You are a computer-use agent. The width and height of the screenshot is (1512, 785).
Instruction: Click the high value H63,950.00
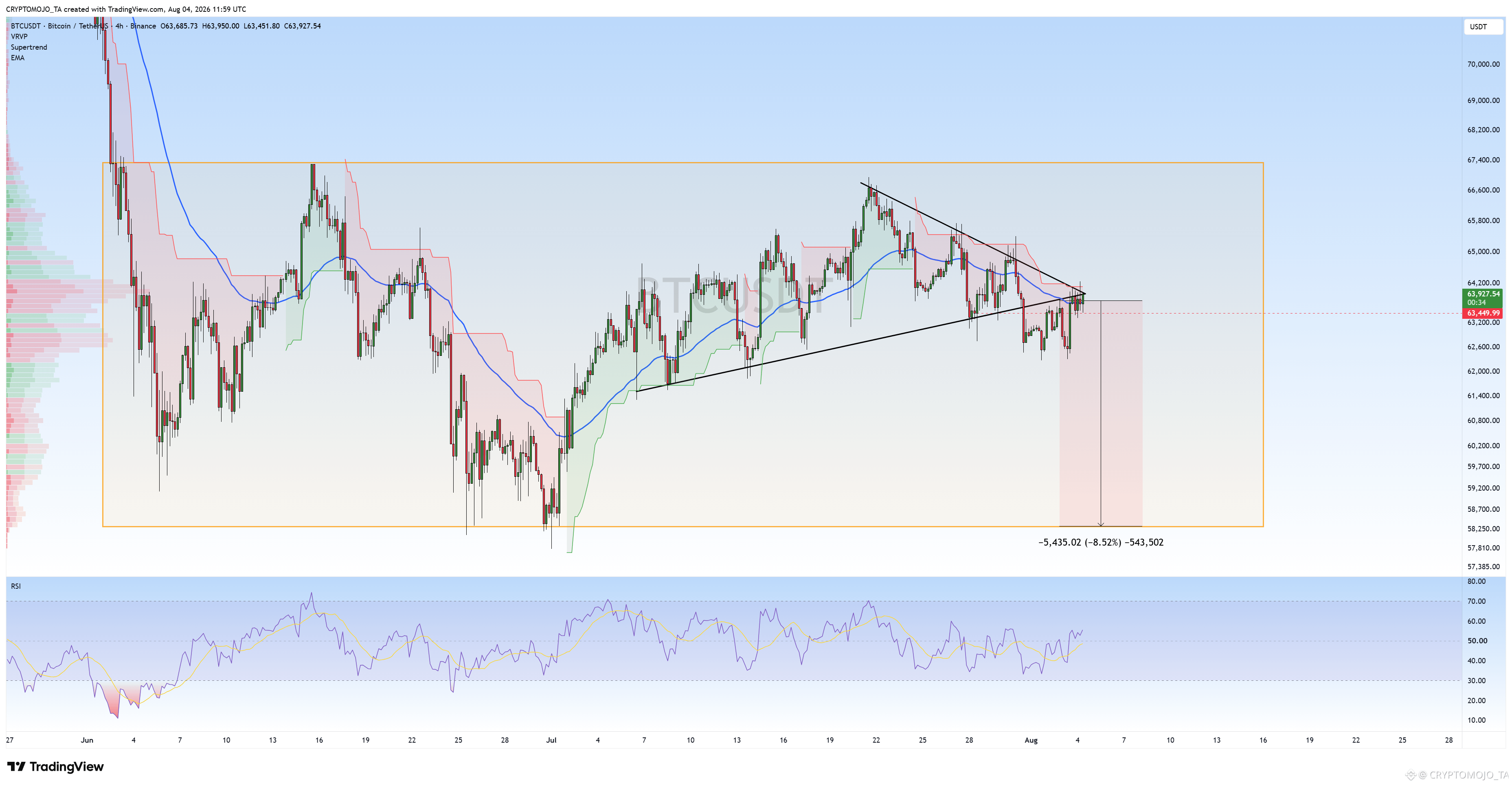point(221,26)
